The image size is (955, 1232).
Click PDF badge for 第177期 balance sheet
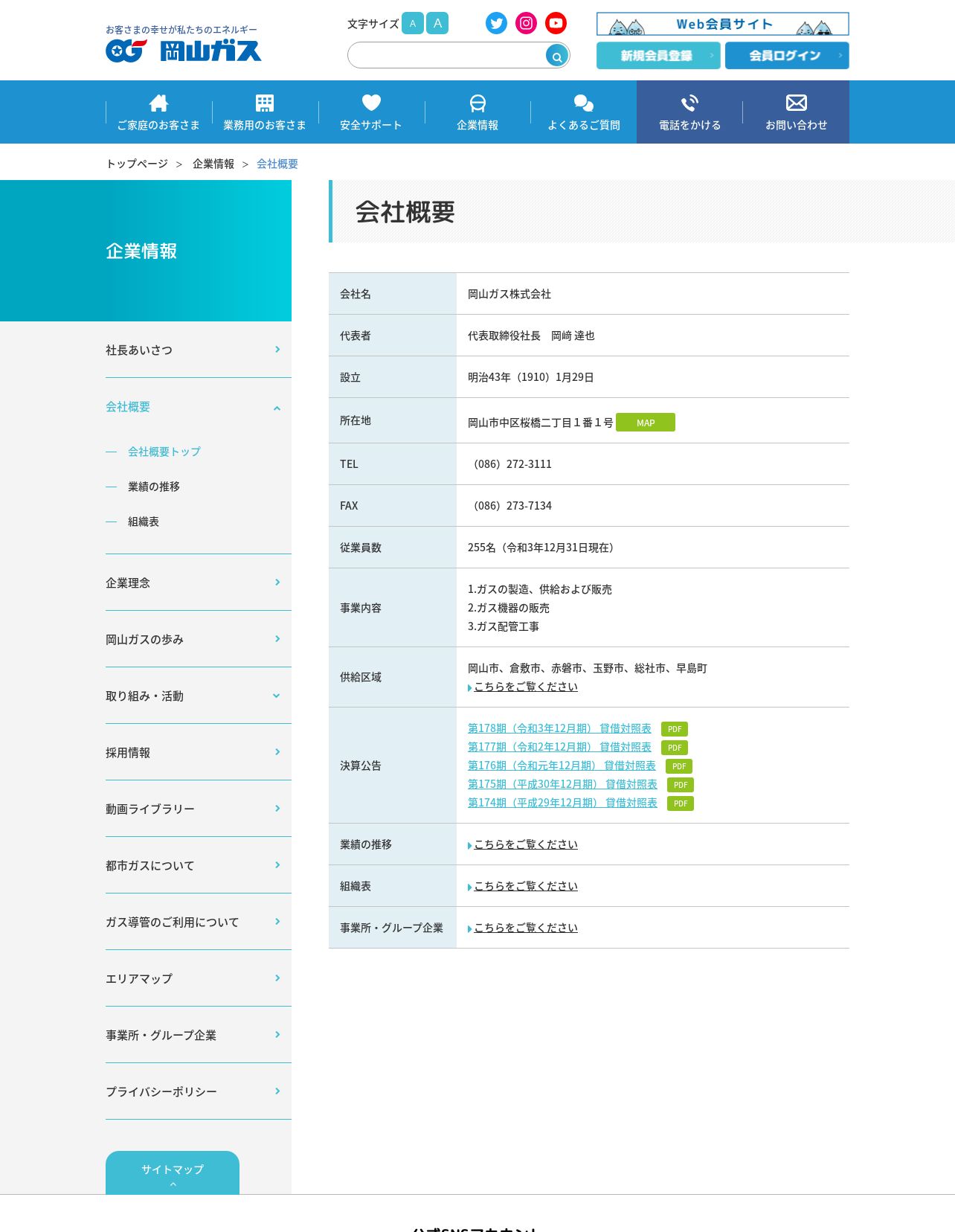pyautogui.click(x=675, y=748)
